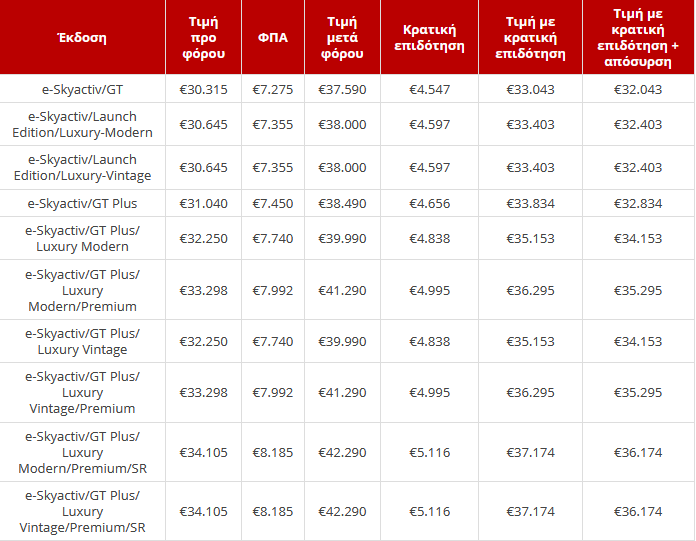Click the €31.040 pre-tax price cell
This screenshot has width=696, height=541.
tap(203, 203)
